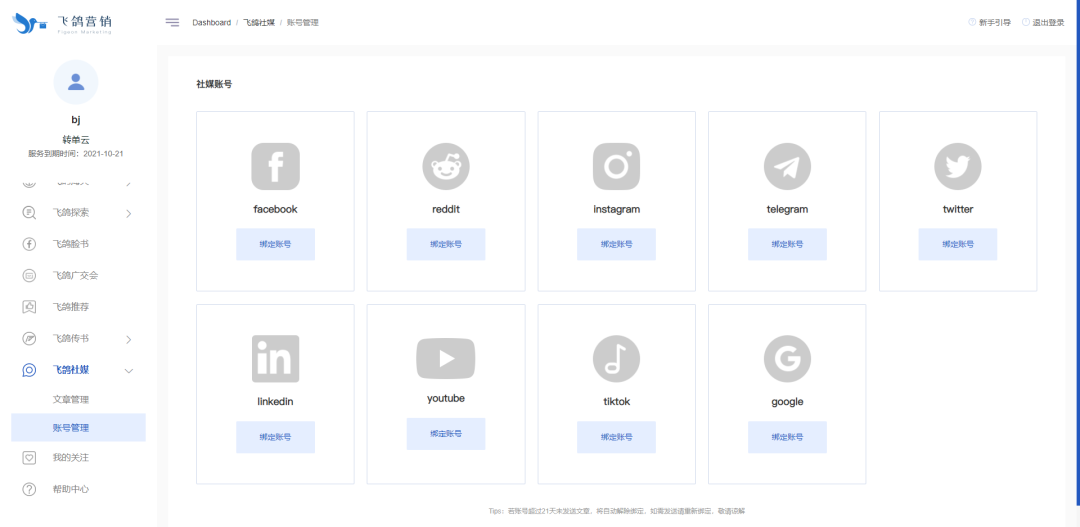Click the telegram card label

point(787,209)
